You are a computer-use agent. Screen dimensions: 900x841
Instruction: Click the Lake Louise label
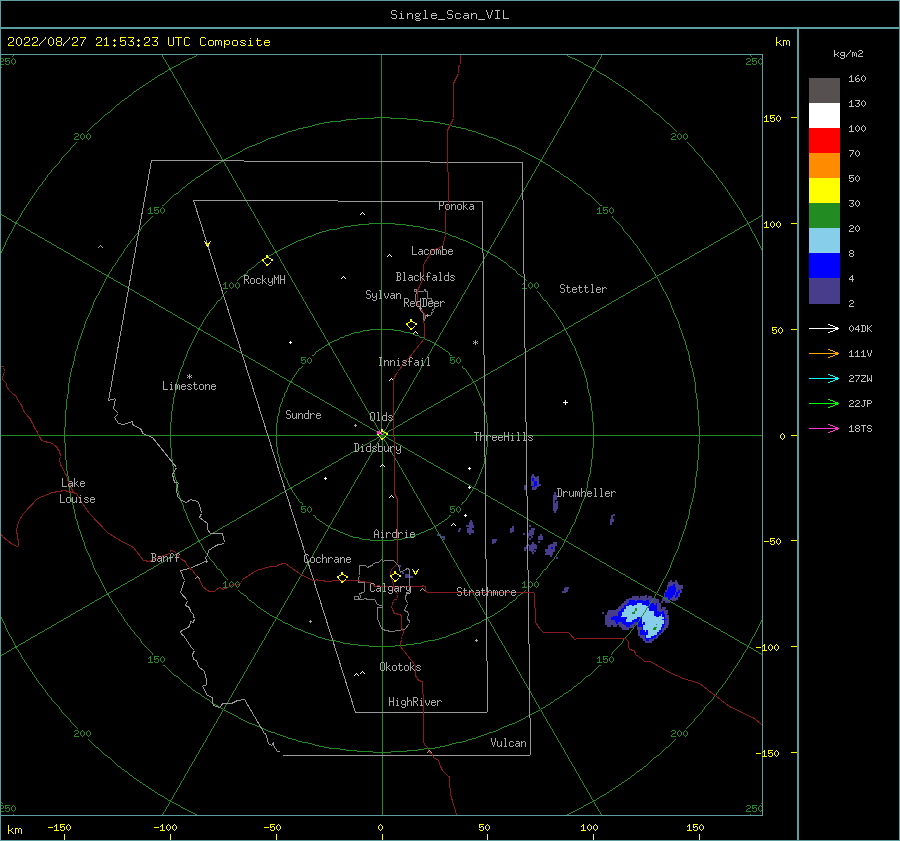pos(77,491)
